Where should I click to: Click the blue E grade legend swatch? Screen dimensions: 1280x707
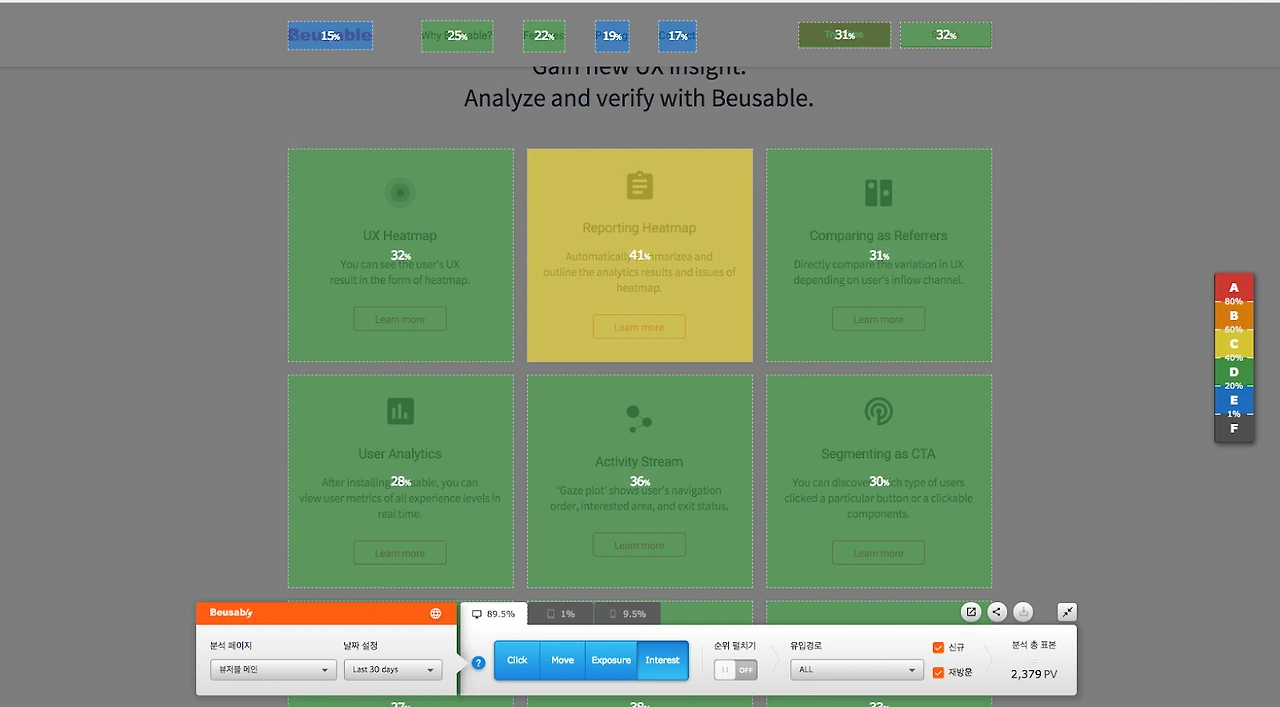(1234, 400)
